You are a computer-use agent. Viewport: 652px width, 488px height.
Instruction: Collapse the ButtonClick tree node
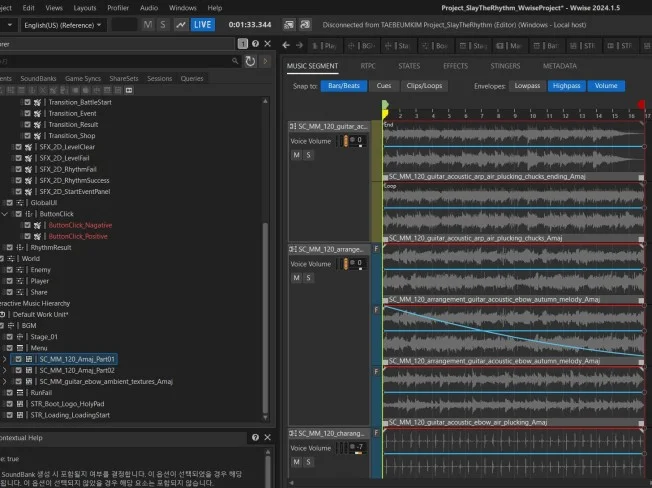[5, 214]
